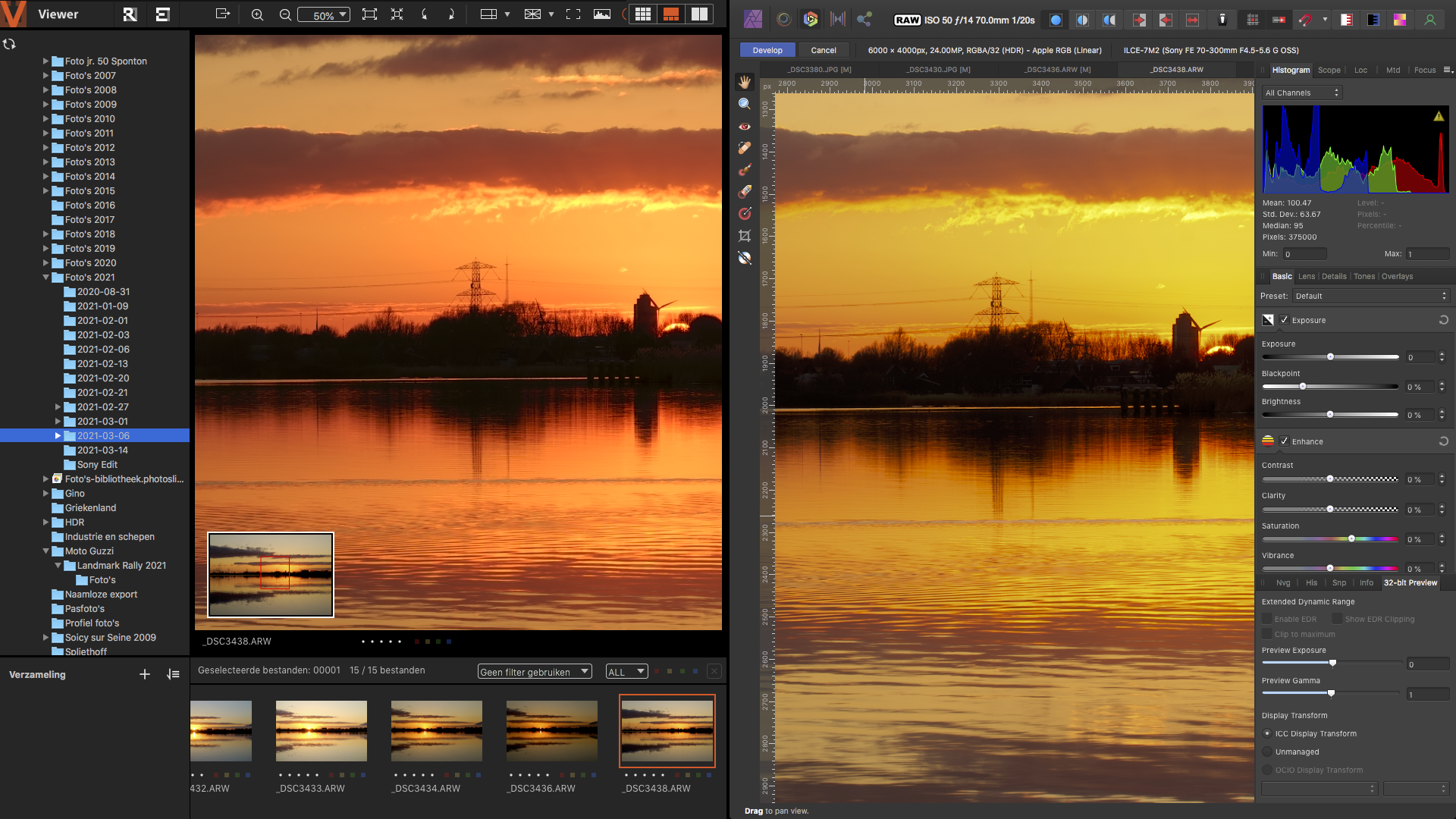This screenshot has height=819, width=1456.
Task: Rotate image counterclockwise in Viewer
Action: click(x=424, y=14)
